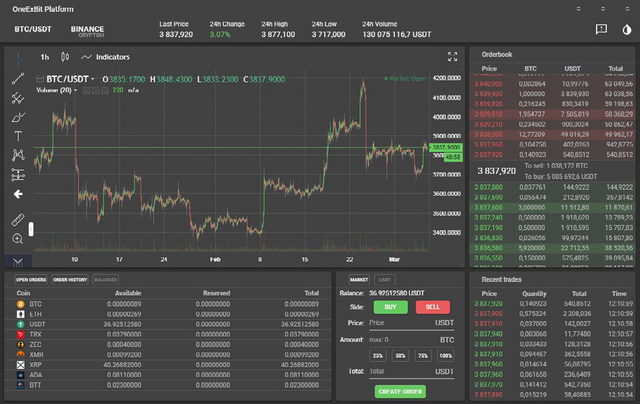Click the Quantity column header in Recent trades
640x404 pixels.
point(534,293)
